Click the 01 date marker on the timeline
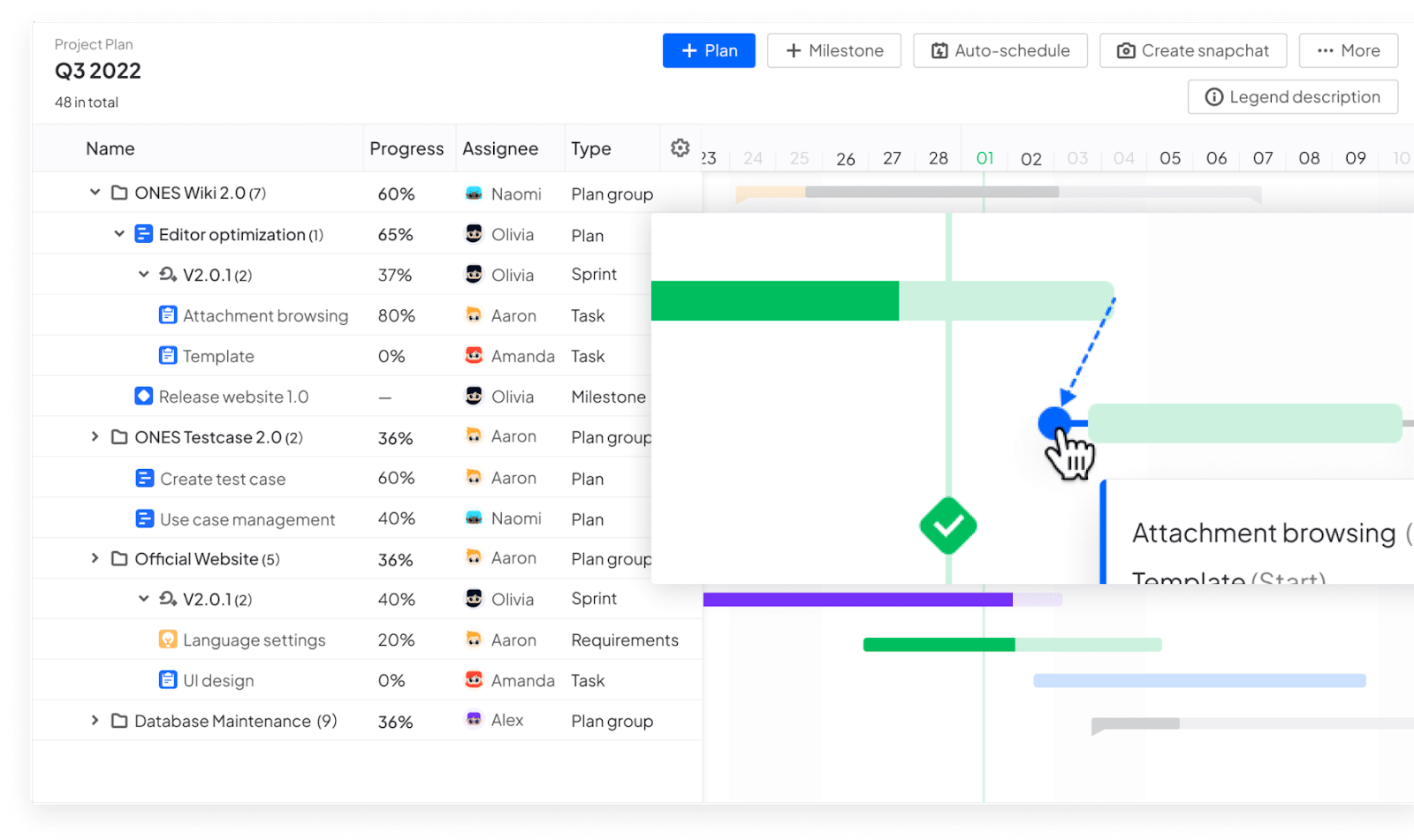Screen dimensions: 1414x840 coord(984,159)
